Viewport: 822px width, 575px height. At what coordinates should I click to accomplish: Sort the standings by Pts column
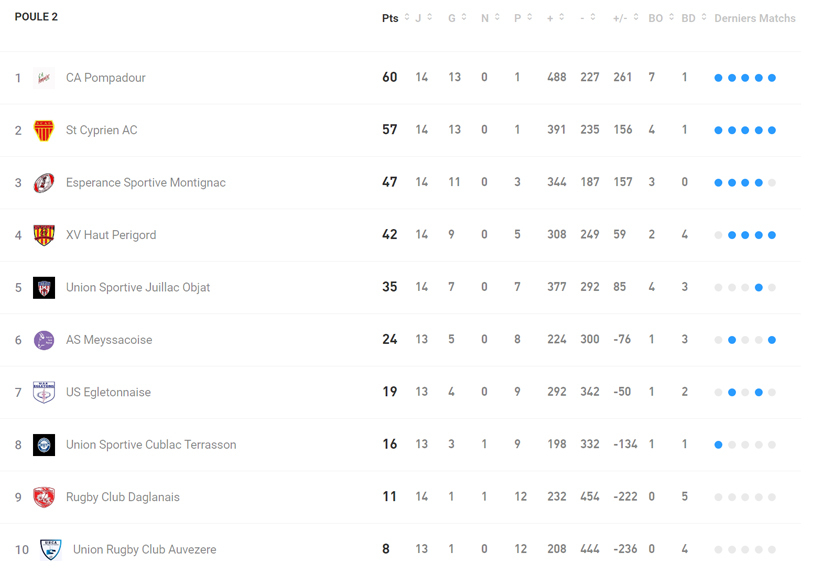[391, 18]
